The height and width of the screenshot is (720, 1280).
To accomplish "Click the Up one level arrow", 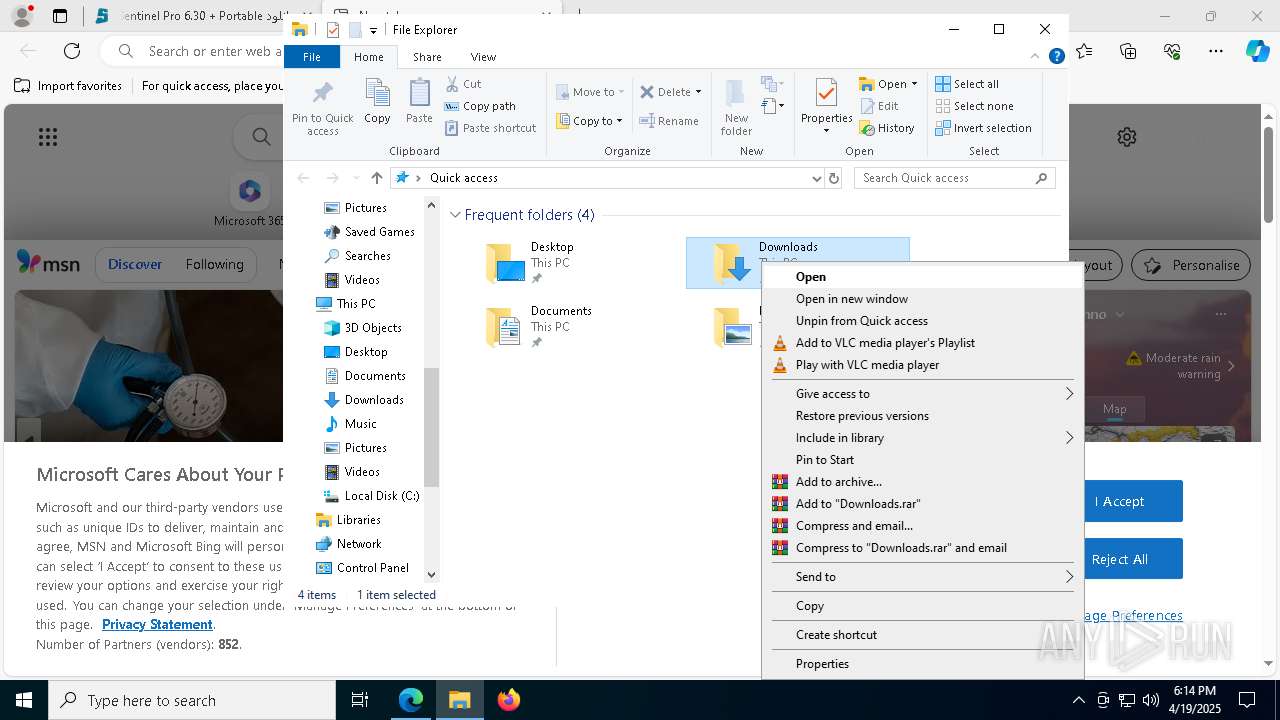I will (x=376, y=178).
